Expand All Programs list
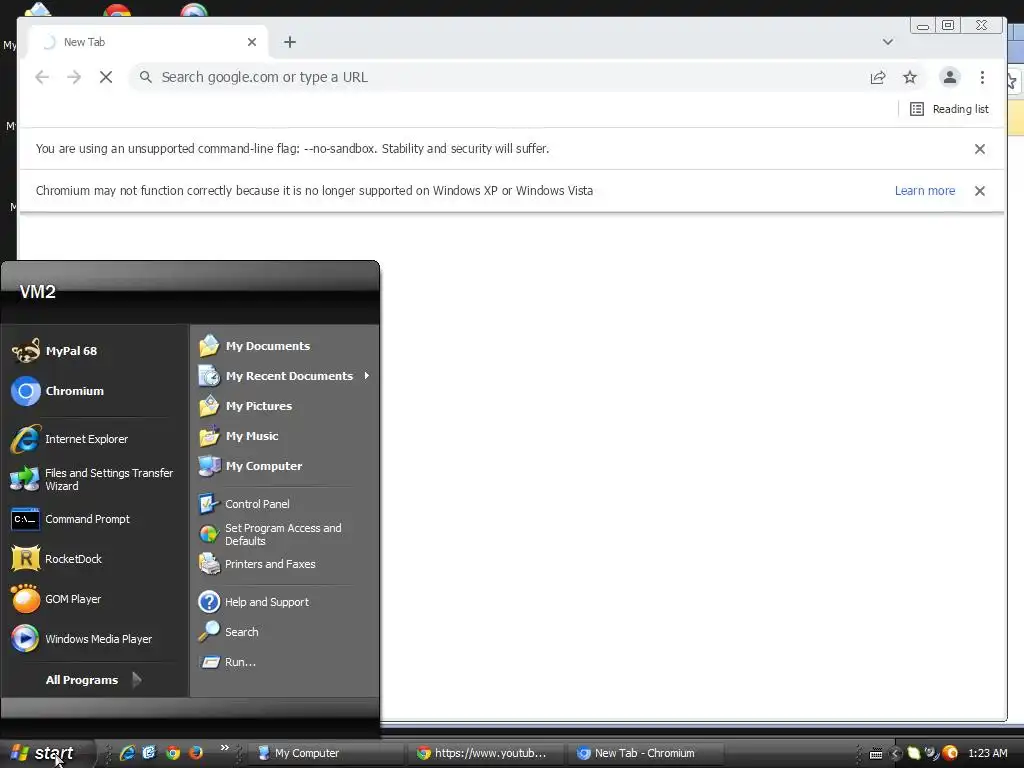1024x768 pixels. [x=93, y=680]
